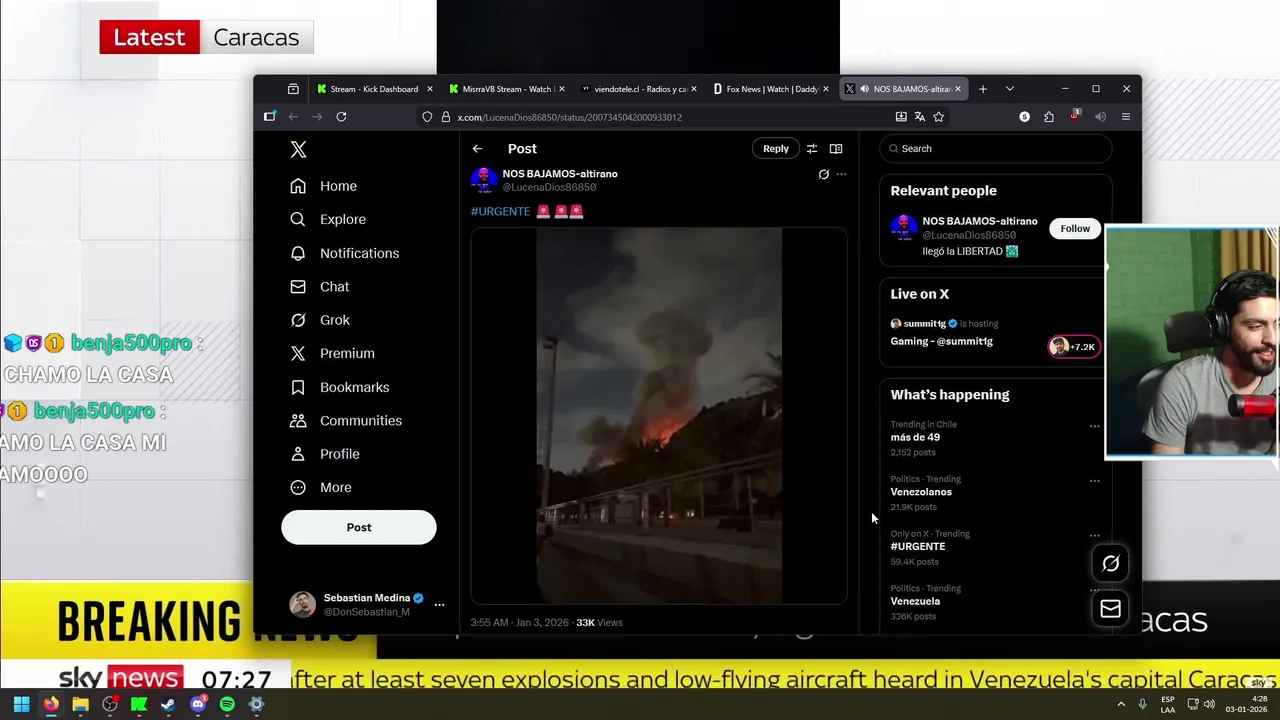The width and height of the screenshot is (1280, 720).
Task: Open the #URGENTE trending topic
Action: pos(918,546)
